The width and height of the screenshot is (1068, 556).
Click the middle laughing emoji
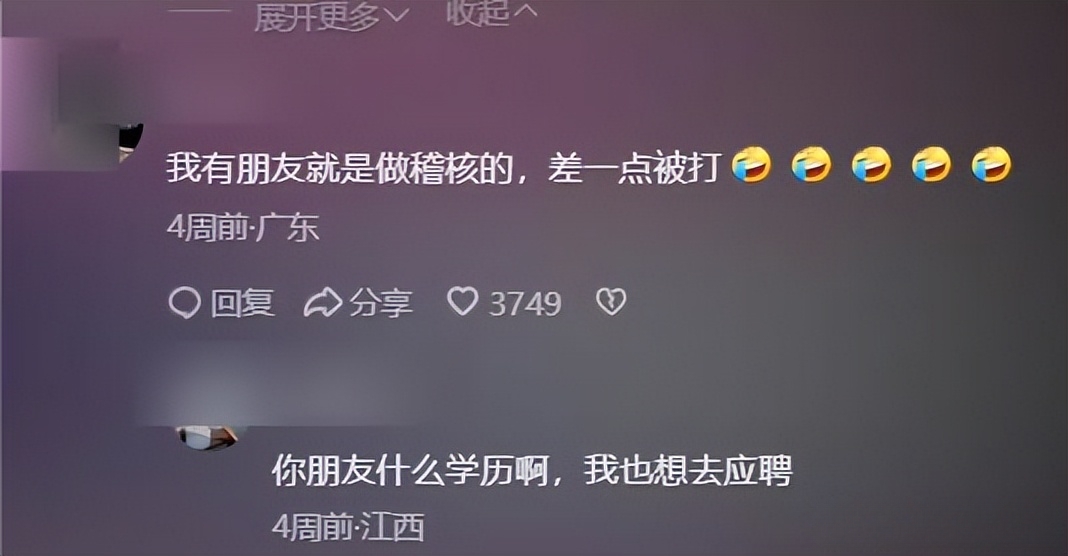(x=871, y=165)
